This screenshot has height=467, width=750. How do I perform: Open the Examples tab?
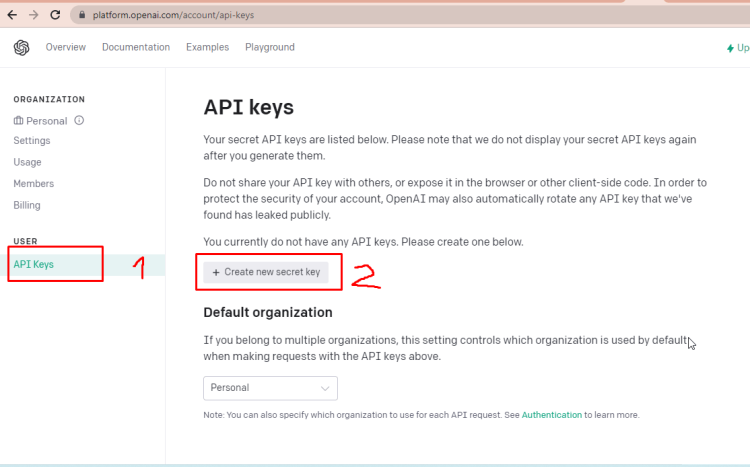(x=207, y=48)
